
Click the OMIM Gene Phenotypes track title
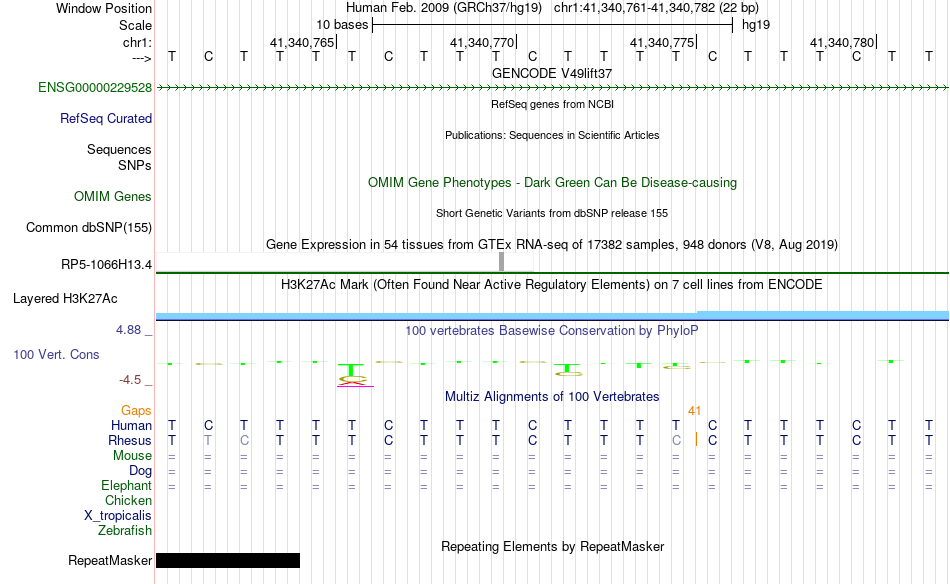(553, 182)
